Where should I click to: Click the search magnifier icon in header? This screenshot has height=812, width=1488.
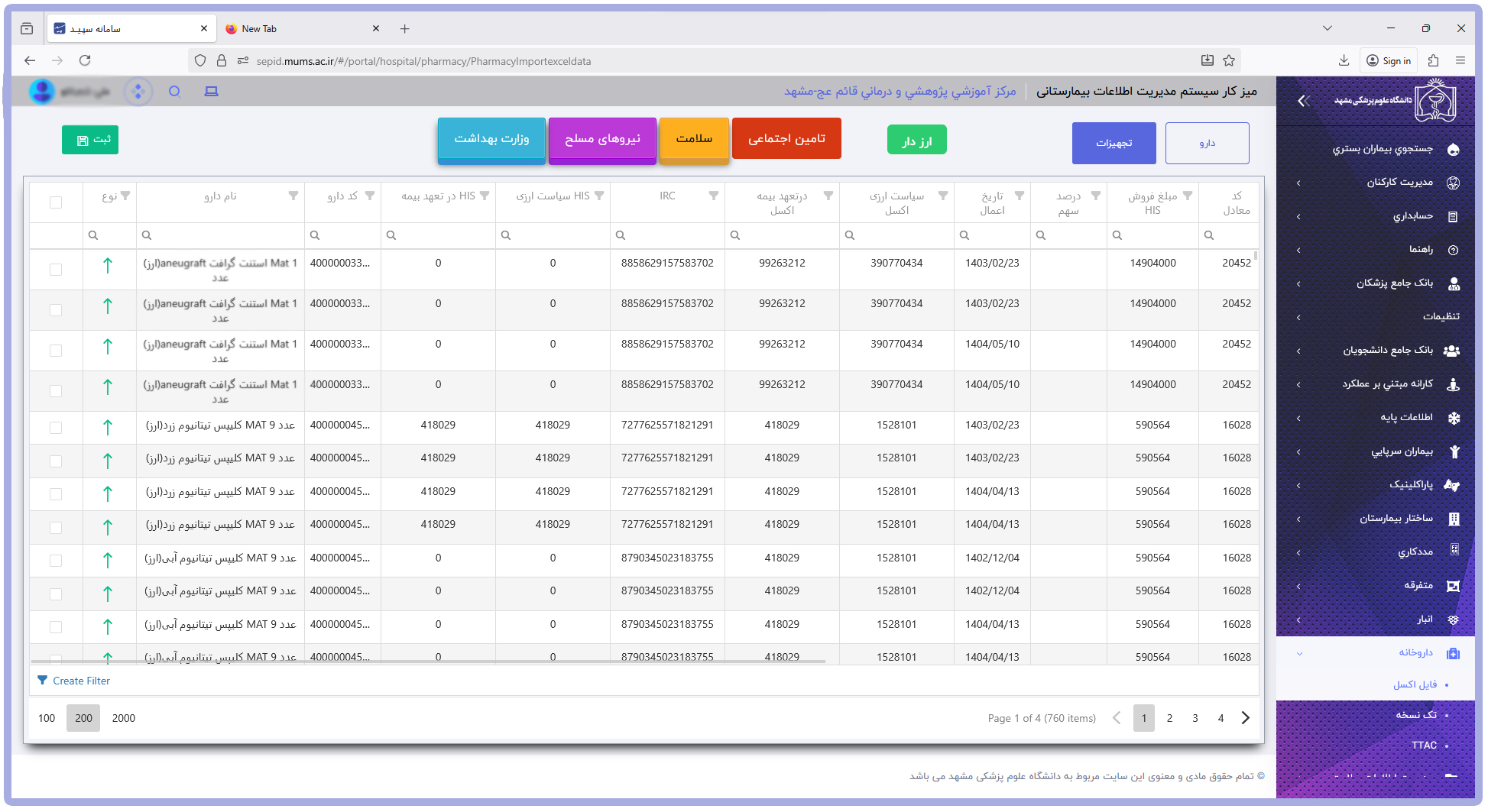(174, 92)
